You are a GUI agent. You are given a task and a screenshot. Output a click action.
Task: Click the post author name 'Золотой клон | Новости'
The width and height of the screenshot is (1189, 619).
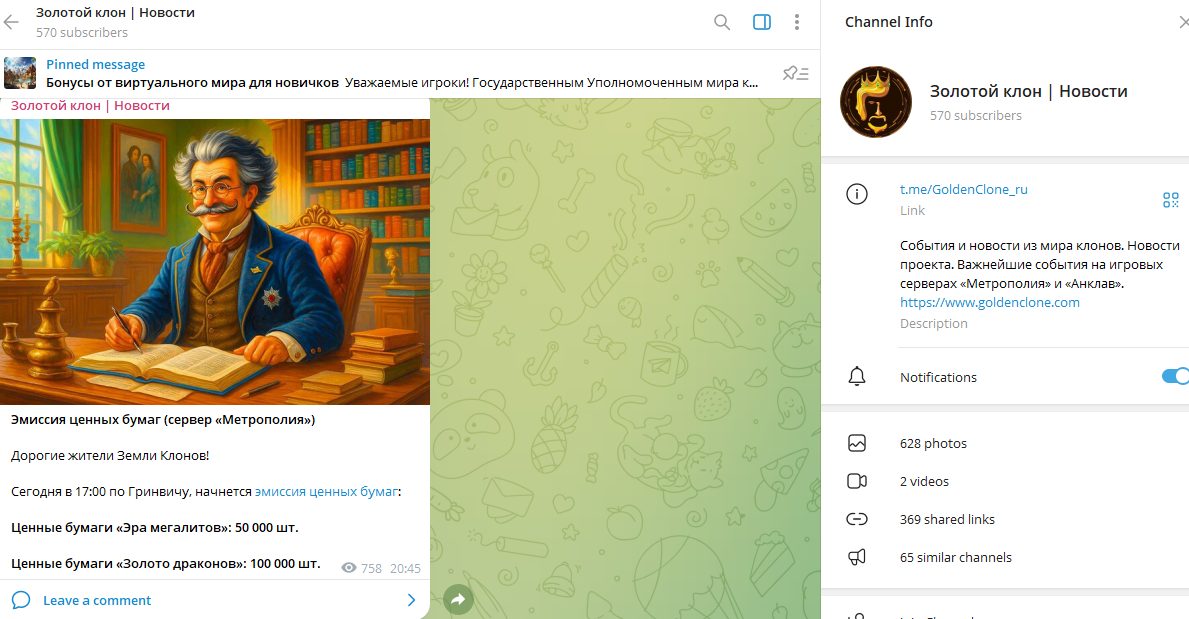point(90,105)
